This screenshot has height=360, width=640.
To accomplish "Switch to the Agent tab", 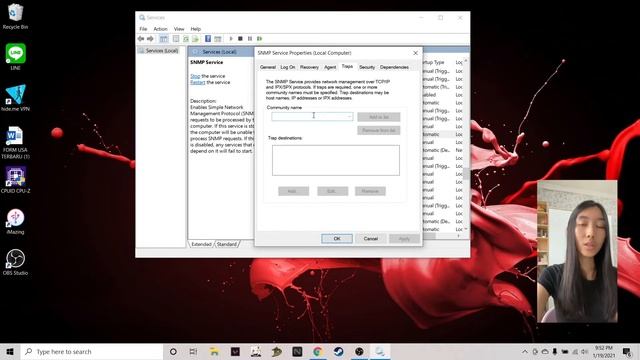I will (330, 67).
